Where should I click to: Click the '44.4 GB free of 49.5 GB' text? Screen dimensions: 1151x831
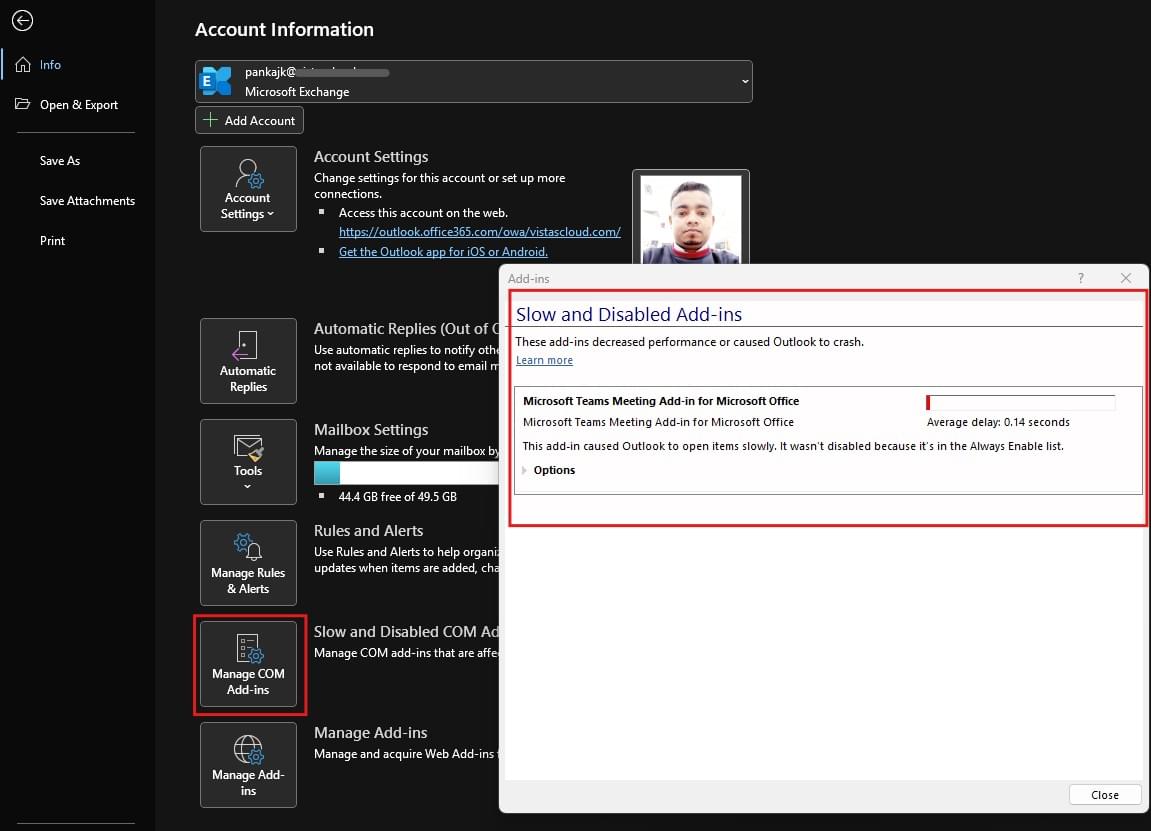397,497
